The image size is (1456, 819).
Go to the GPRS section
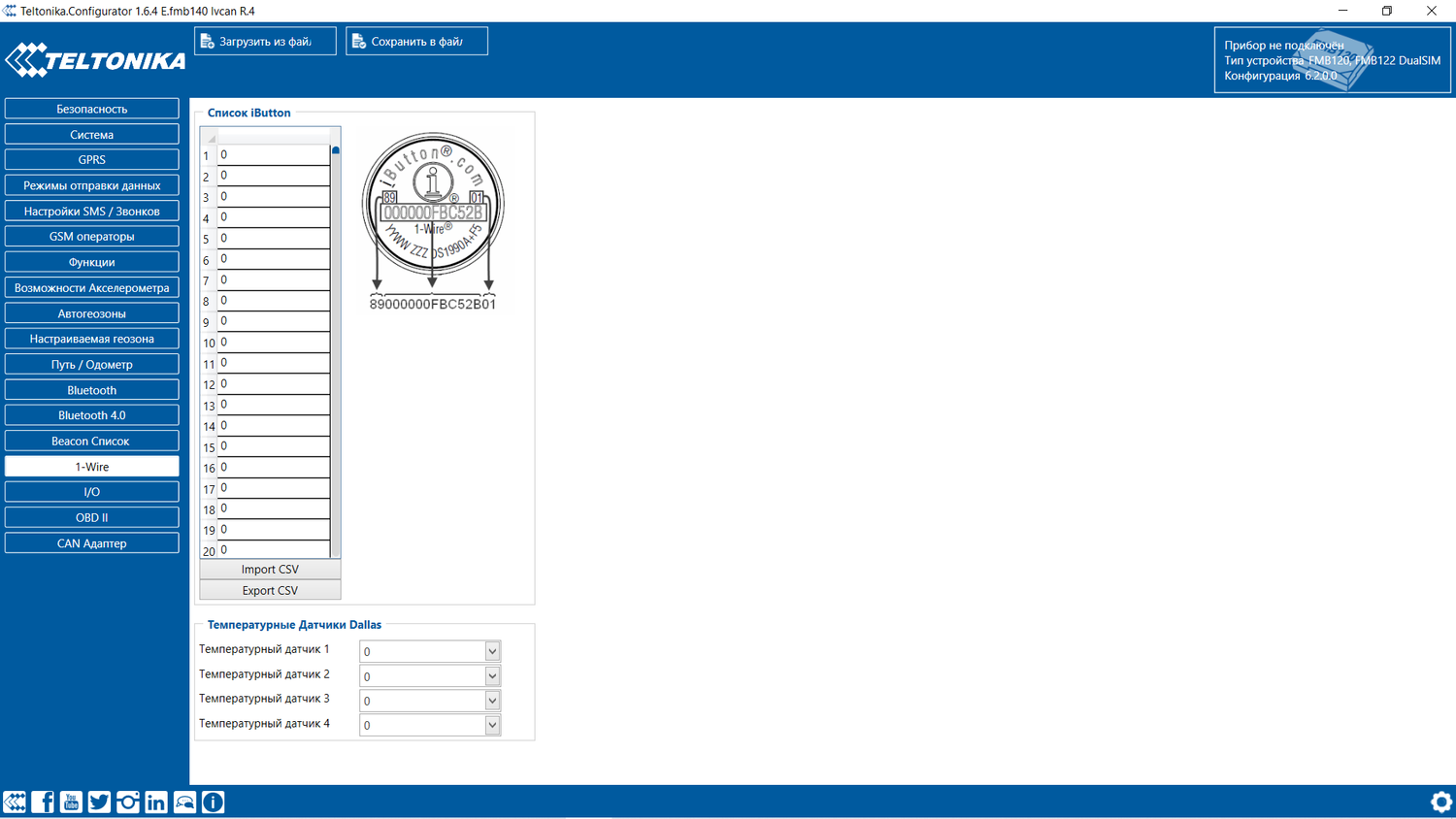pyautogui.click(x=92, y=159)
